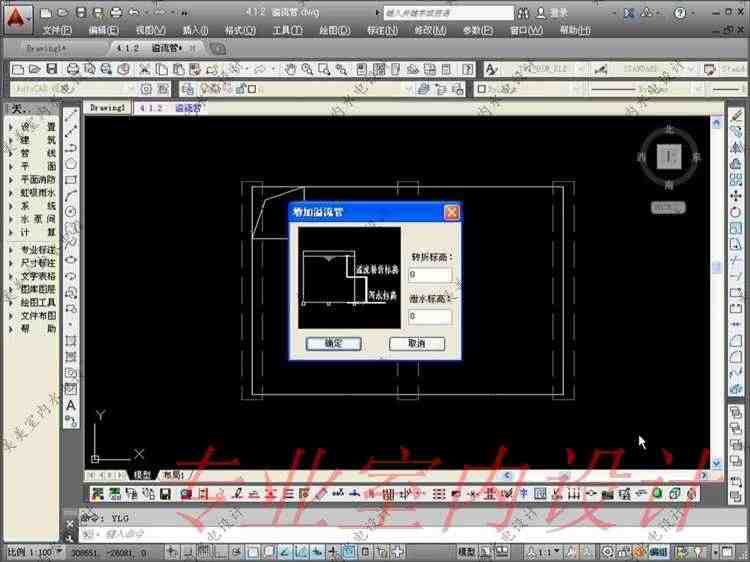
Task: Open the 比例 1:100 scale dropdown
Action: pos(35,552)
